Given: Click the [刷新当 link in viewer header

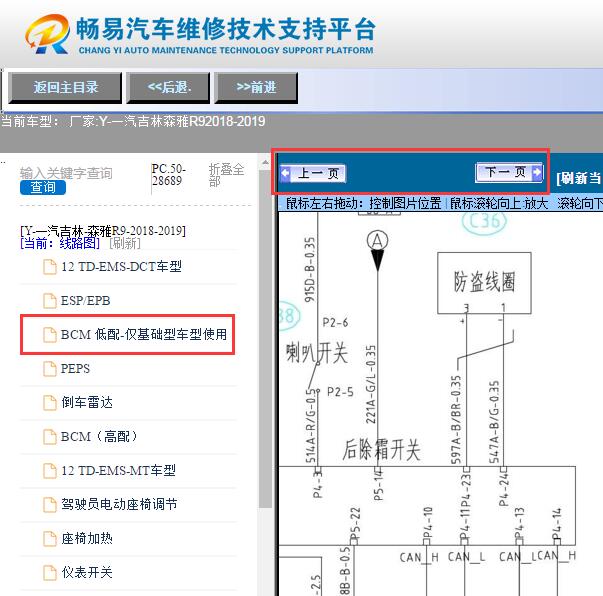Looking at the screenshot, I should pyautogui.click(x=579, y=178).
